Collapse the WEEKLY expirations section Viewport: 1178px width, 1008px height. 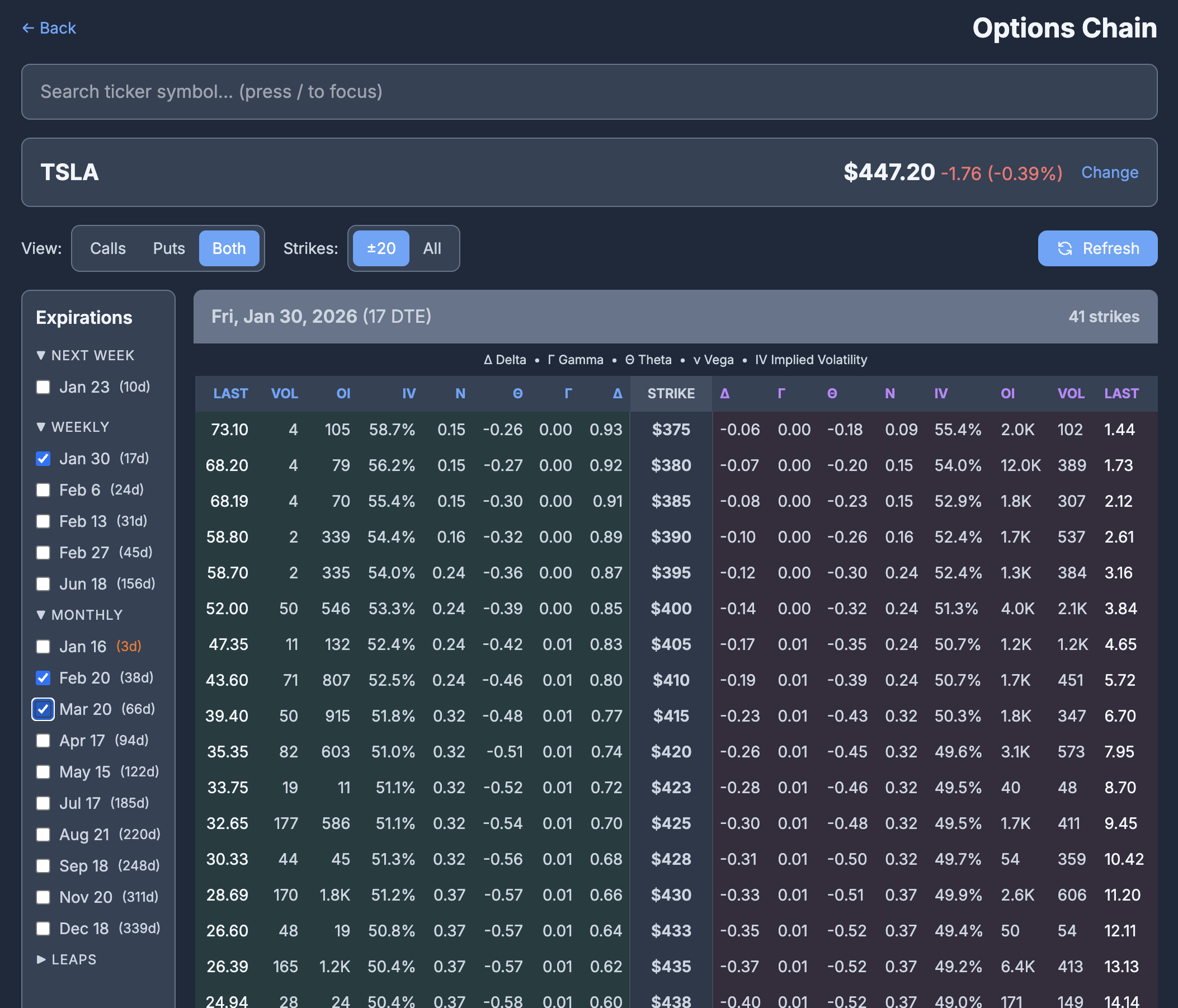coord(72,427)
